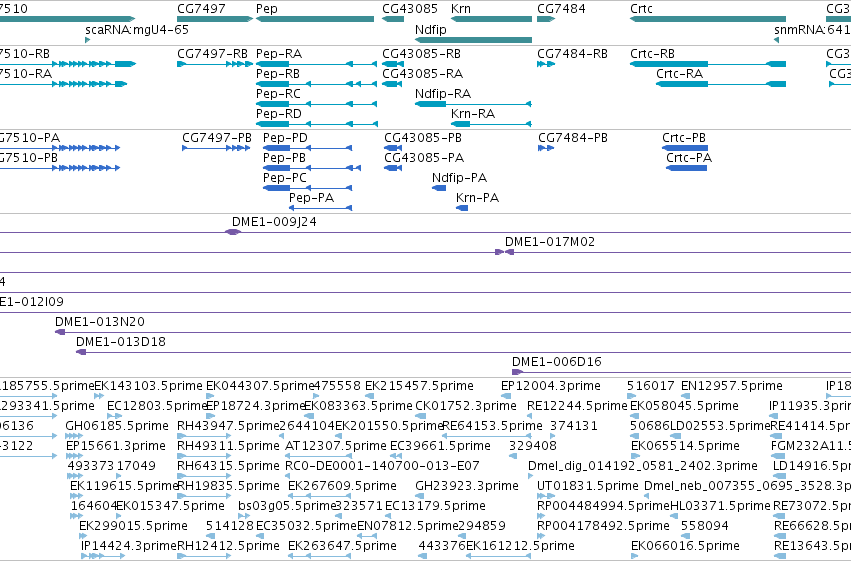Select the Krn gene label

(x=461, y=9)
